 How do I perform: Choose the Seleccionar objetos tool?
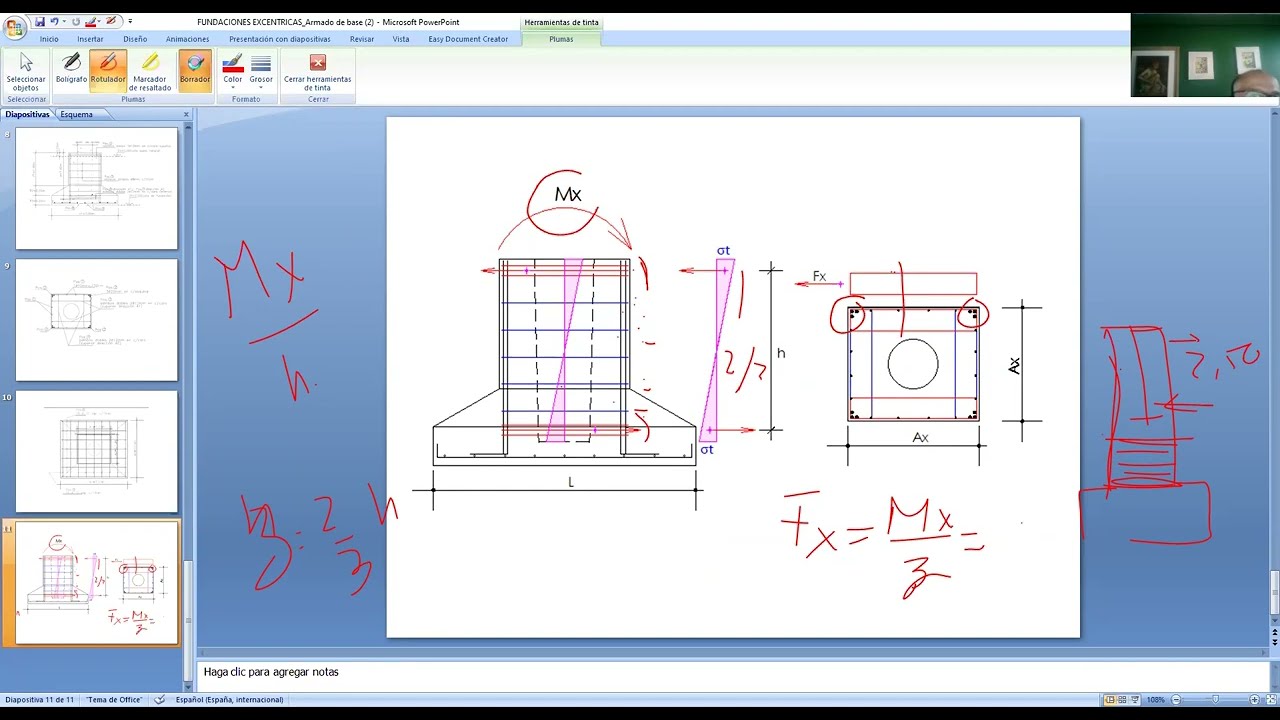point(26,72)
